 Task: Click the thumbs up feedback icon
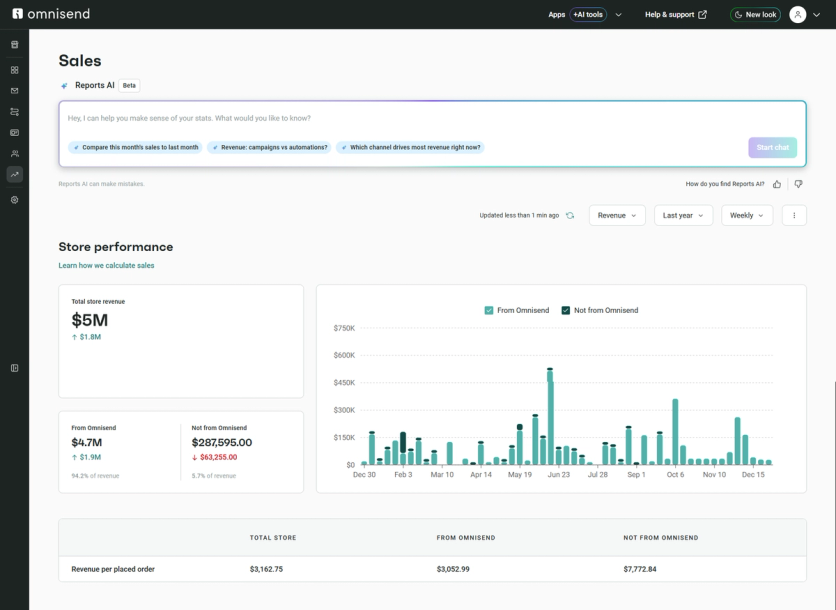click(777, 184)
